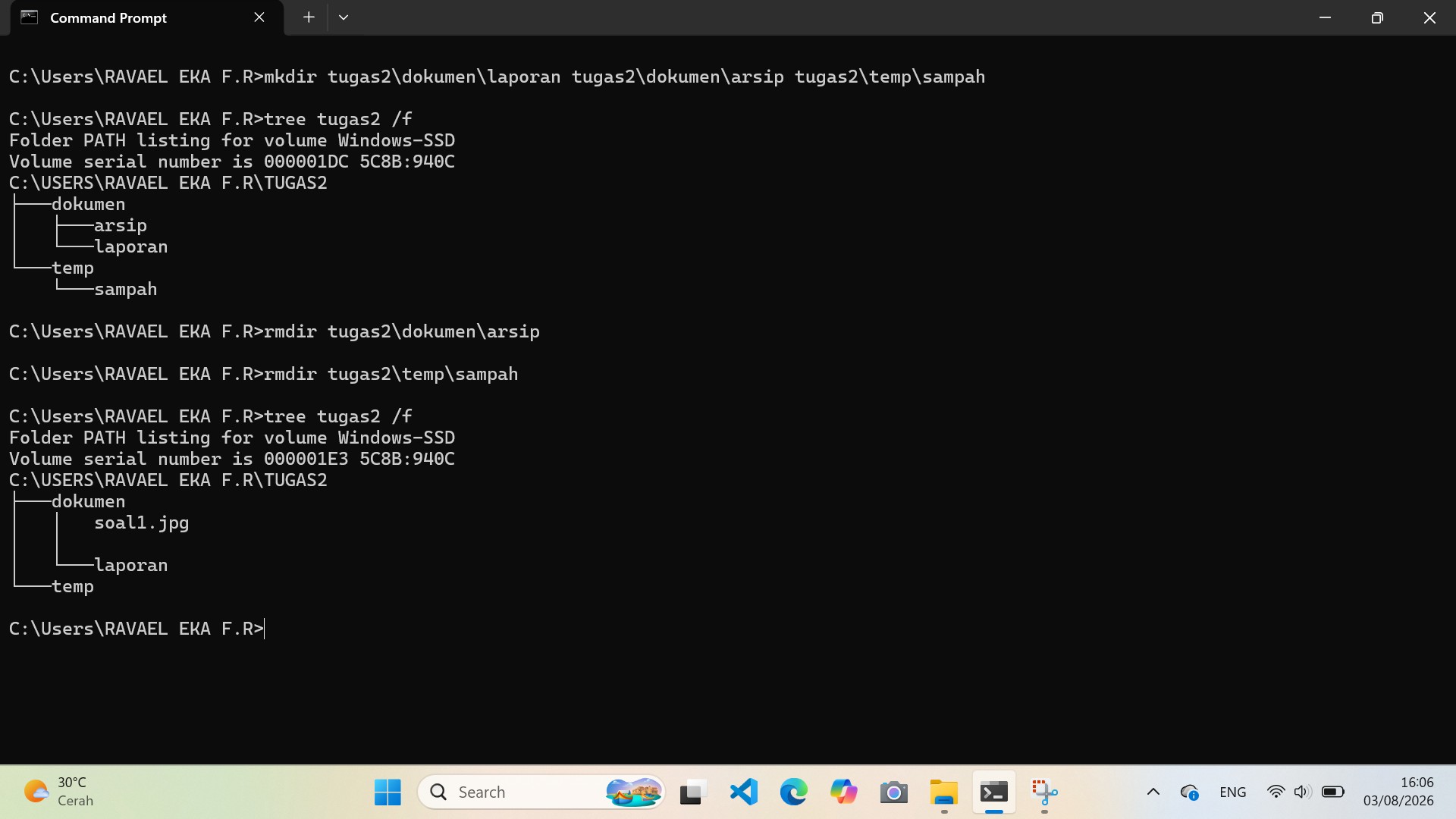Click the sampah folder row in the tree
This screenshot has height=819, width=1456.
point(126,290)
